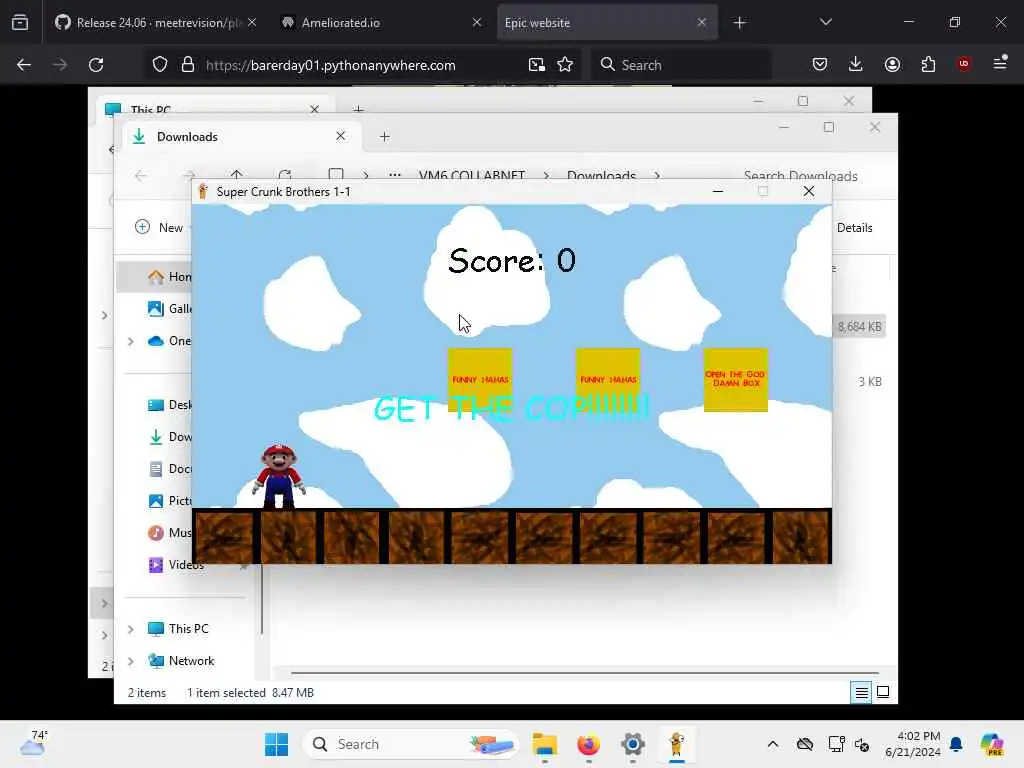Switch Explorer to large thumbnails view
The width and height of the screenshot is (1024, 768).
883,692
